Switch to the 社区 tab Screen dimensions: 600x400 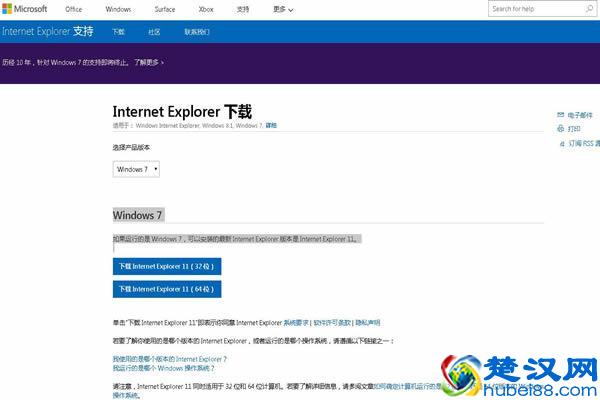click(154, 31)
